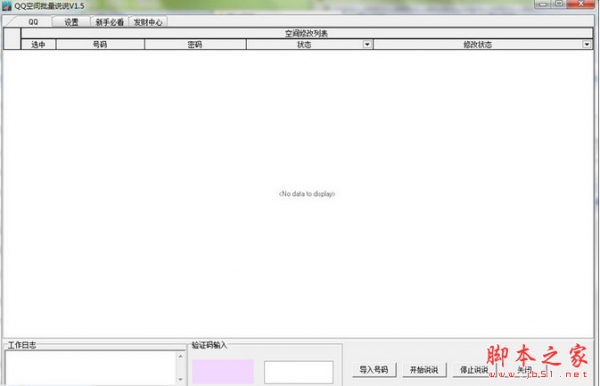Maximize the QQ空间批量说说 window
The height and width of the screenshot is (386, 600).
559,4
